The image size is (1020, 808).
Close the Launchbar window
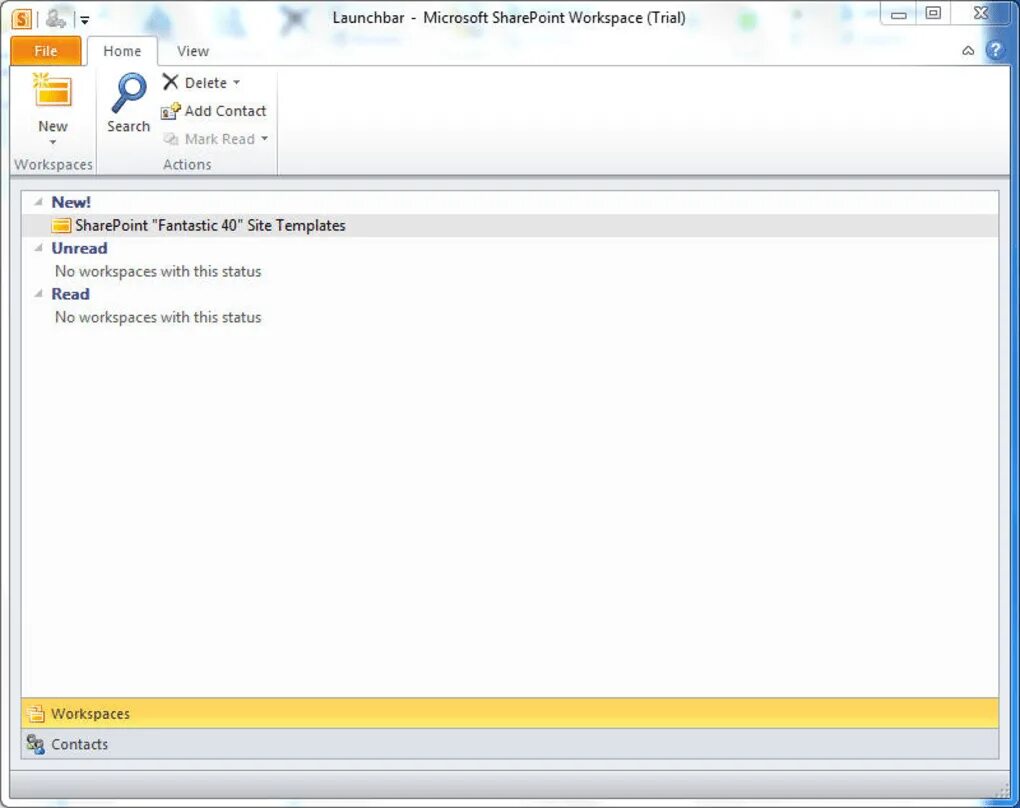pyautogui.click(x=982, y=14)
